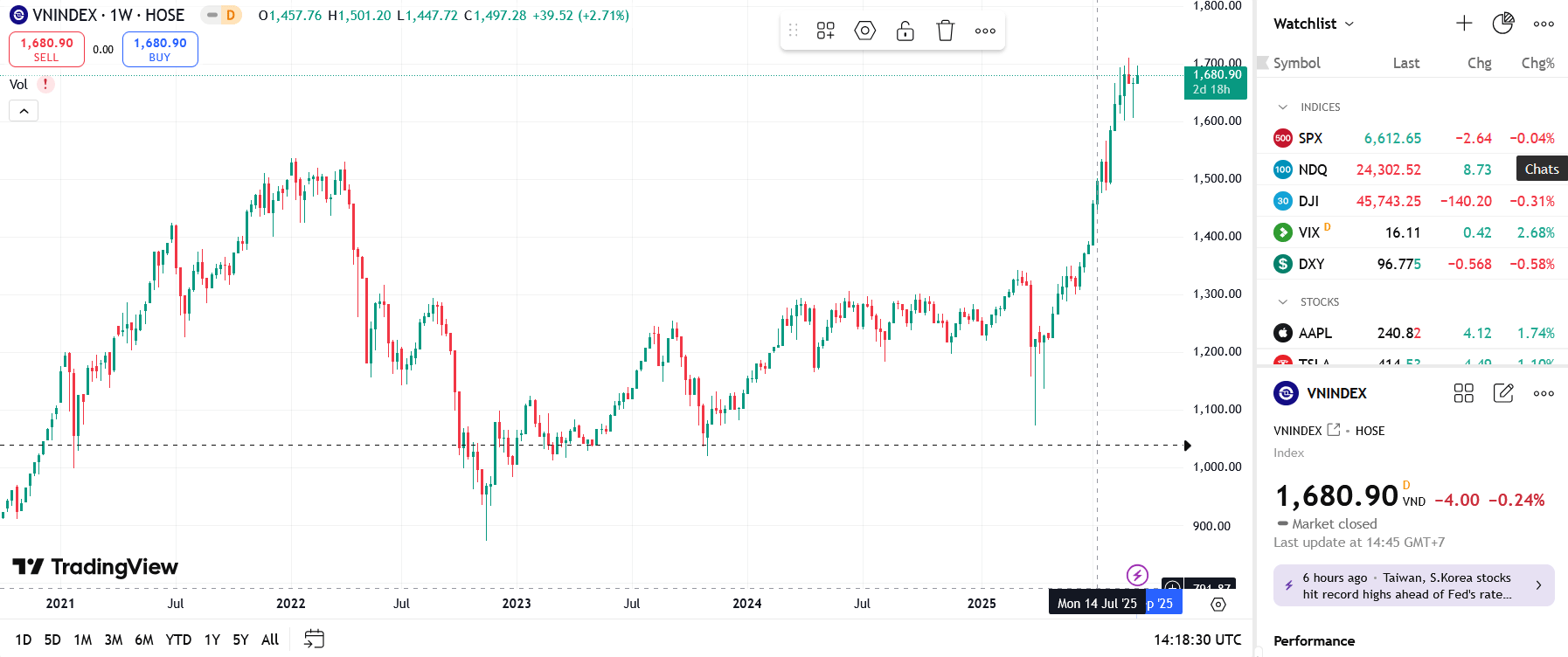Select the SPX row in watchlist

point(1412,138)
